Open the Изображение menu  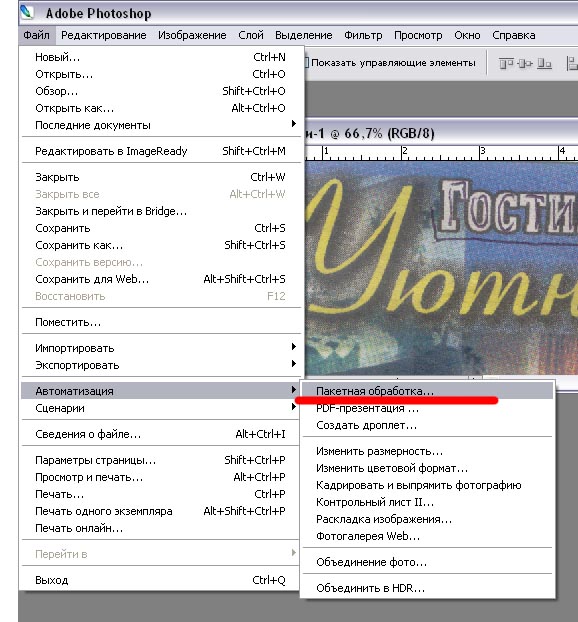(192, 35)
